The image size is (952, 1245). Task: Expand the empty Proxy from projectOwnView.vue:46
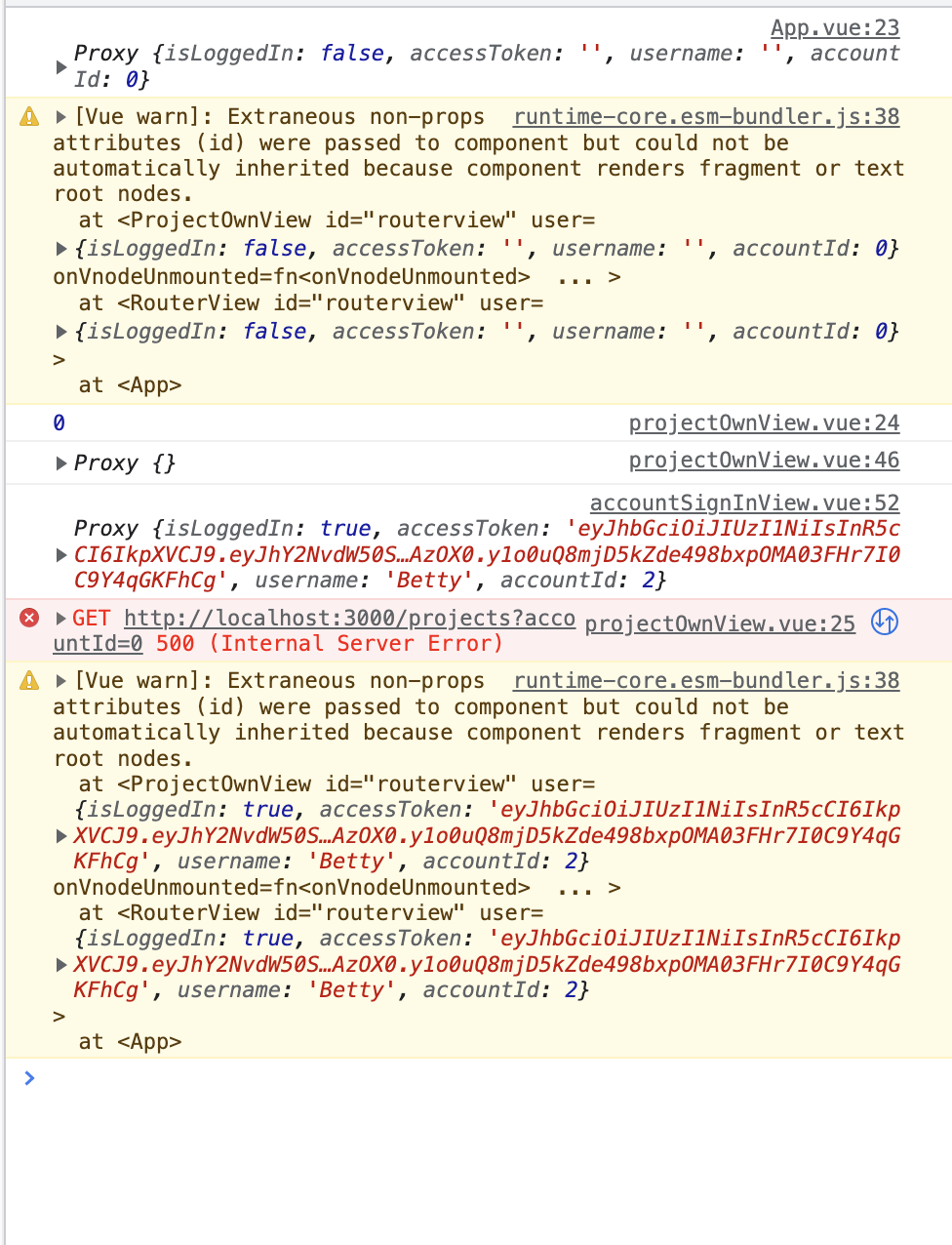click(x=61, y=462)
